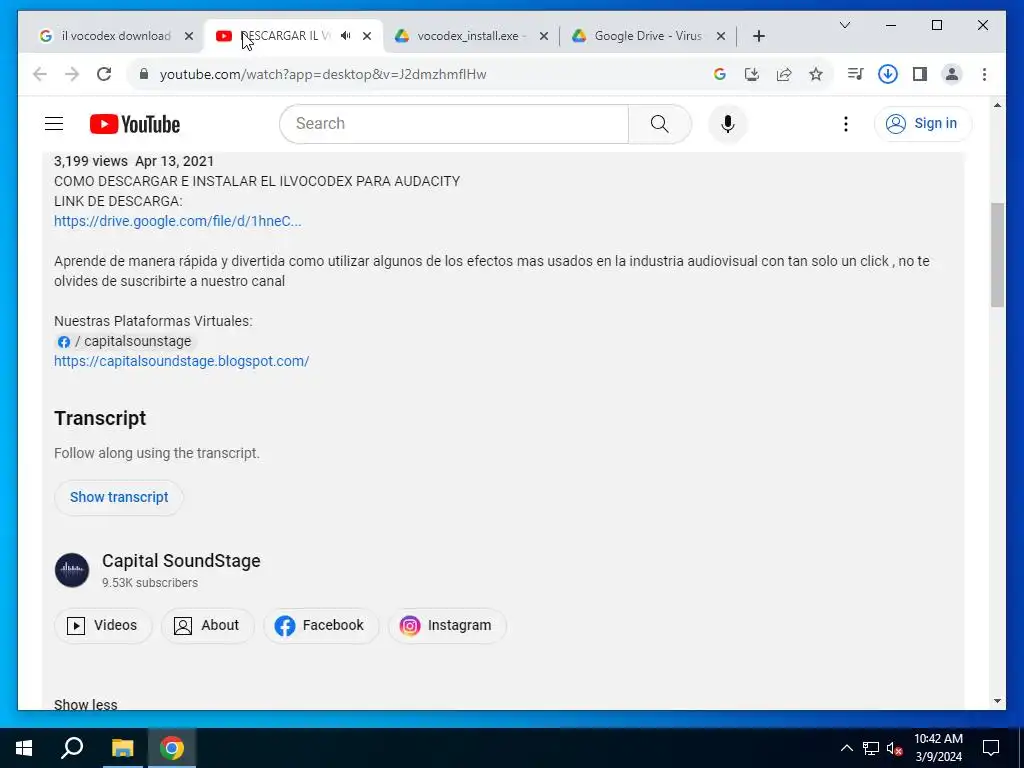
Task: Focus the YouTube Search field
Action: tap(454, 123)
